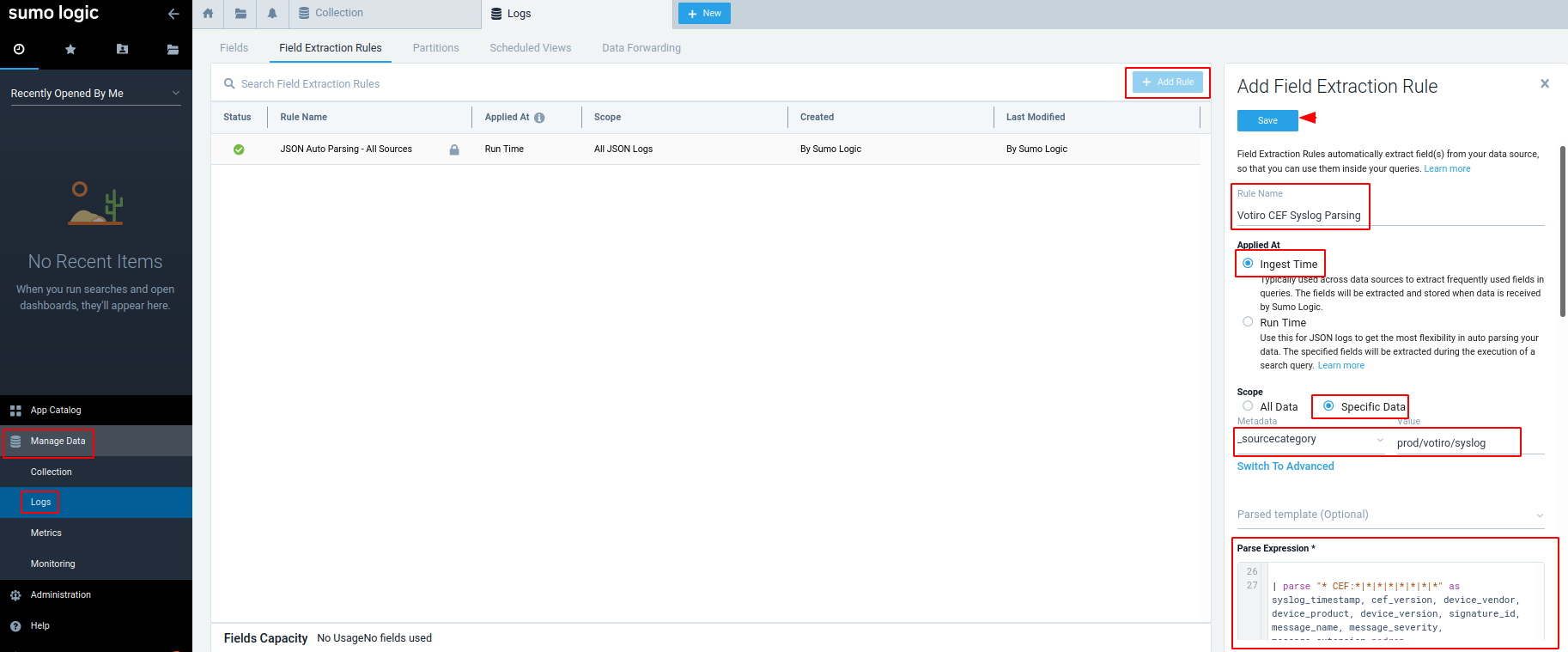Select JSON Auto Parsing - All Sources rule
Screen dimensions: 1568x652
pyautogui.click(x=346, y=149)
